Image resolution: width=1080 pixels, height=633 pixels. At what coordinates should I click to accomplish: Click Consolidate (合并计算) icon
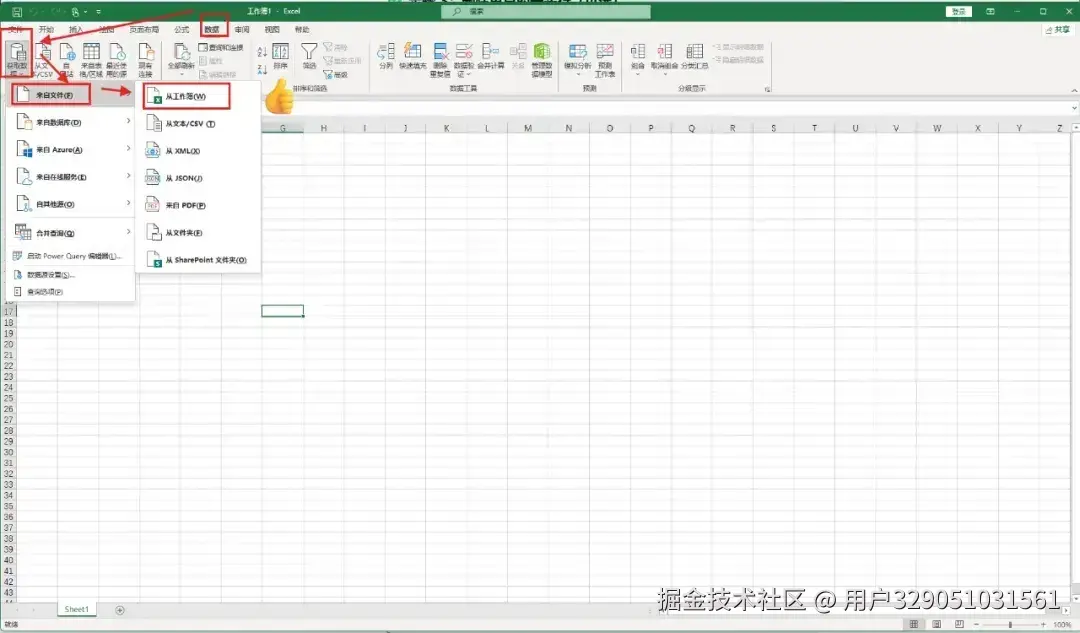coord(490,56)
